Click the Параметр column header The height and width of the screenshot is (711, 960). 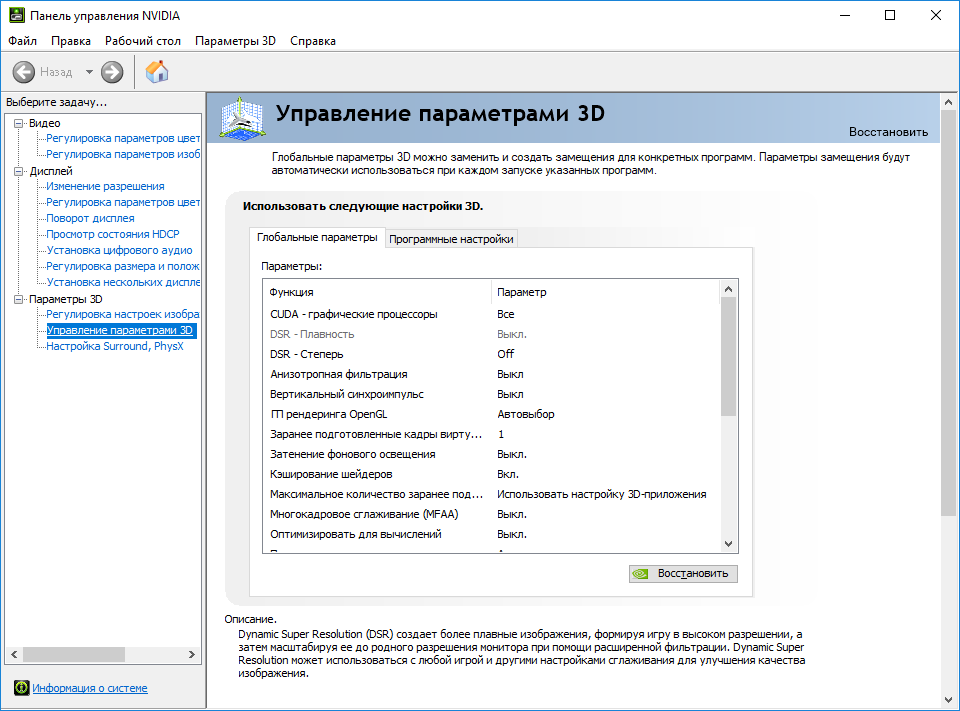(606, 292)
